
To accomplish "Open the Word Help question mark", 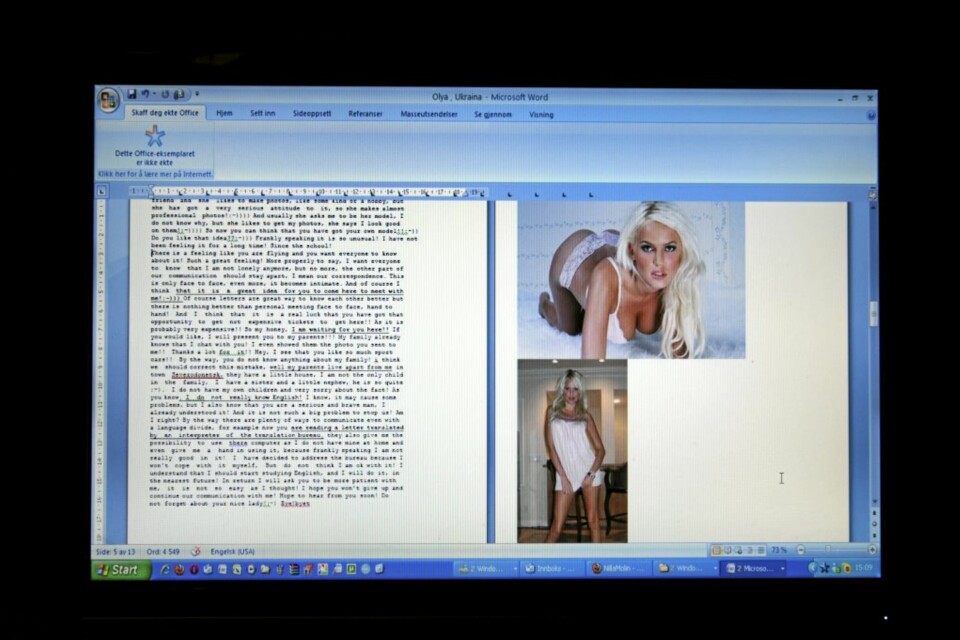I will pyautogui.click(x=871, y=114).
